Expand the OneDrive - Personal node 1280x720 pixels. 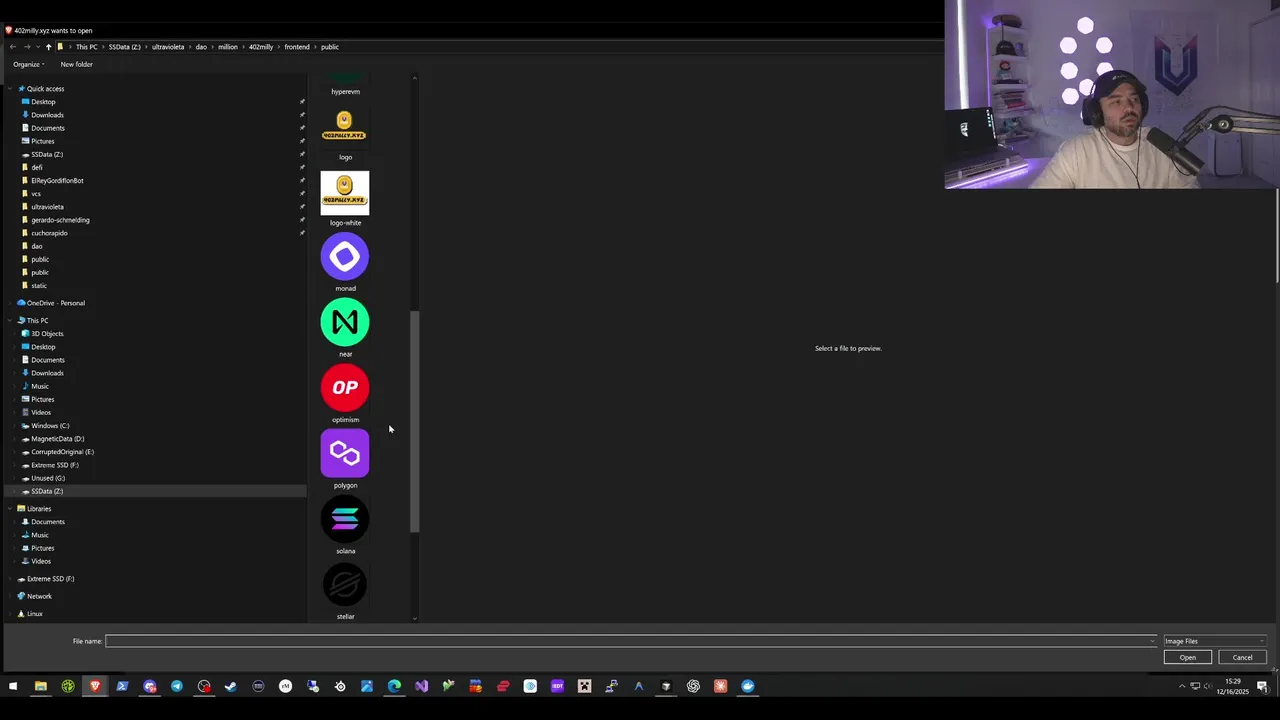11,303
